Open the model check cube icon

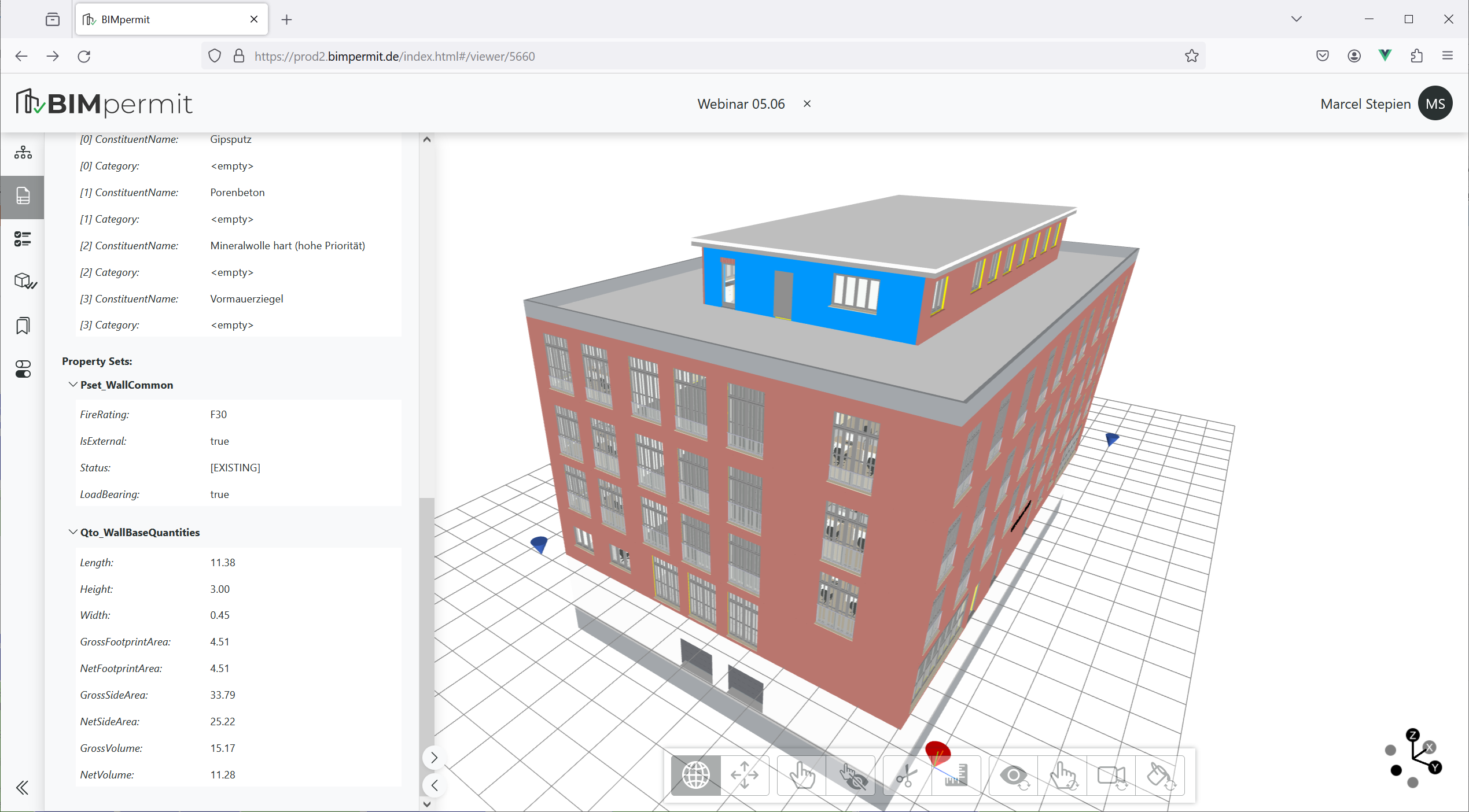click(x=24, y=282)
